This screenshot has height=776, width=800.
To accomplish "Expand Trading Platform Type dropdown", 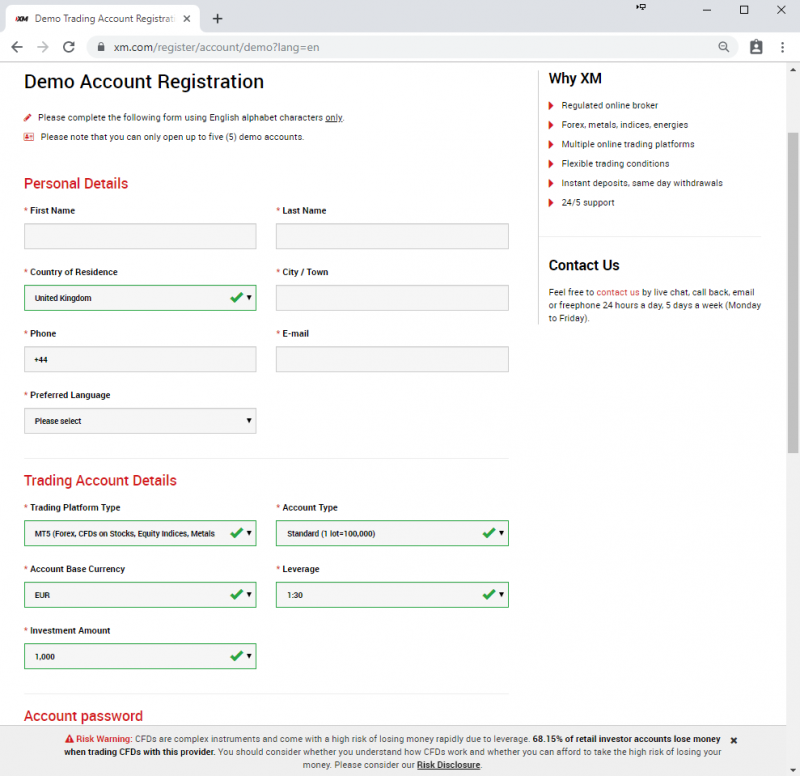I will pyautogui.click(x=140, y=533).
